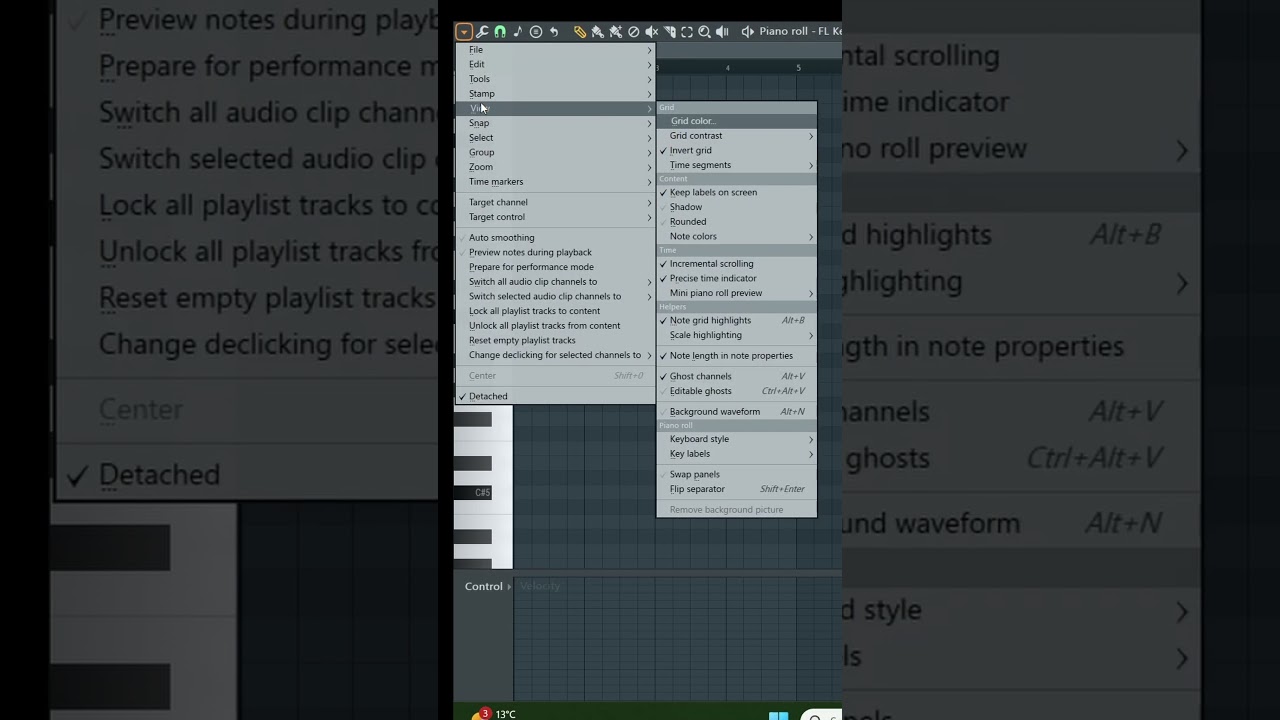
Task: Select the Slice tool
Action: click(669, 32)
